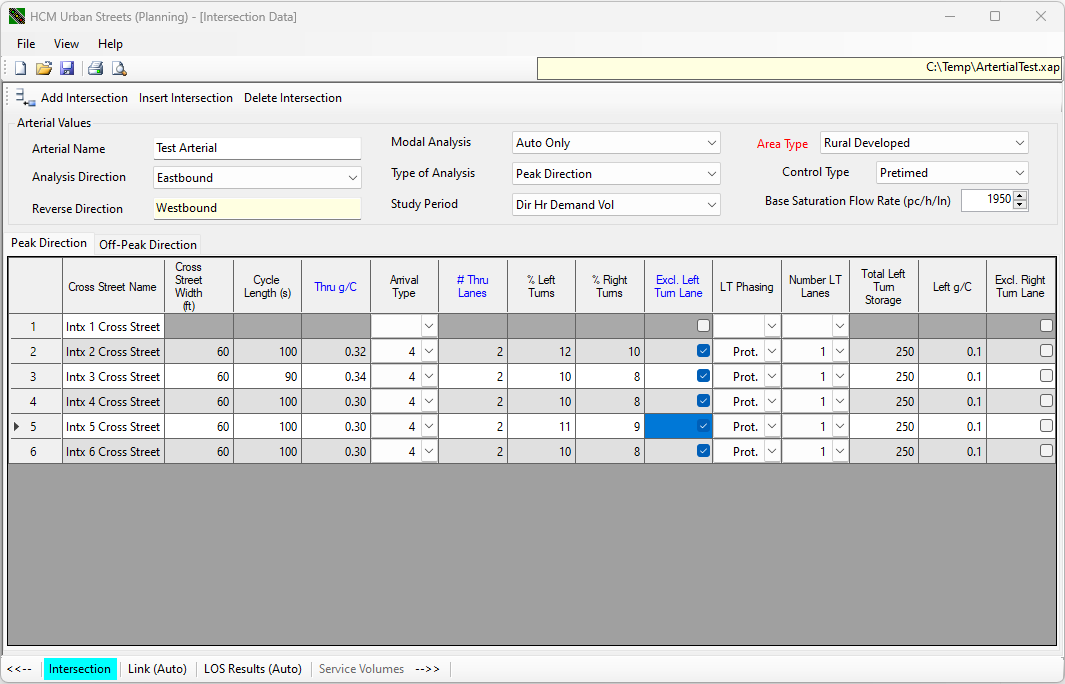This screenshot has height=684, width=1065.
Task: Click the Add Intersection icon
Action: 26,98
